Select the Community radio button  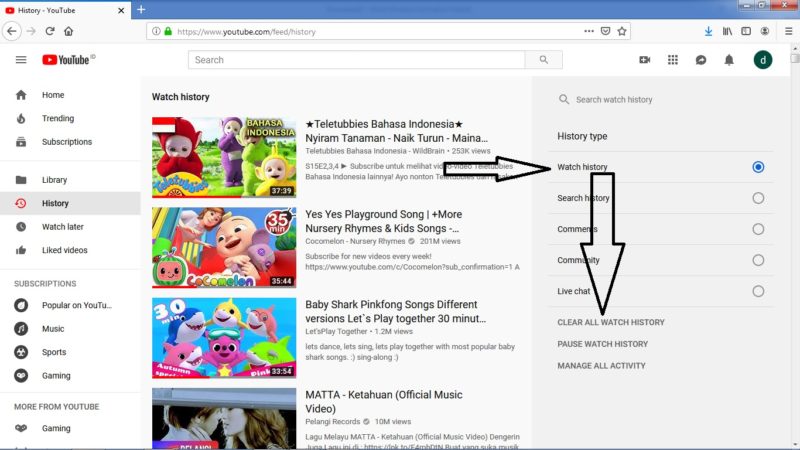pyautogui.click(x=758, y=260)
